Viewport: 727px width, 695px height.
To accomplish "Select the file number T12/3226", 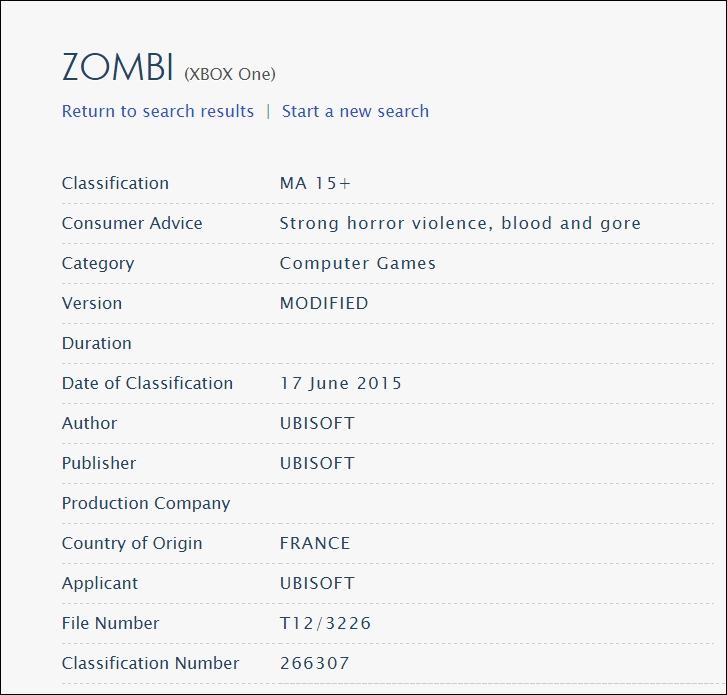I will point(325,623).
